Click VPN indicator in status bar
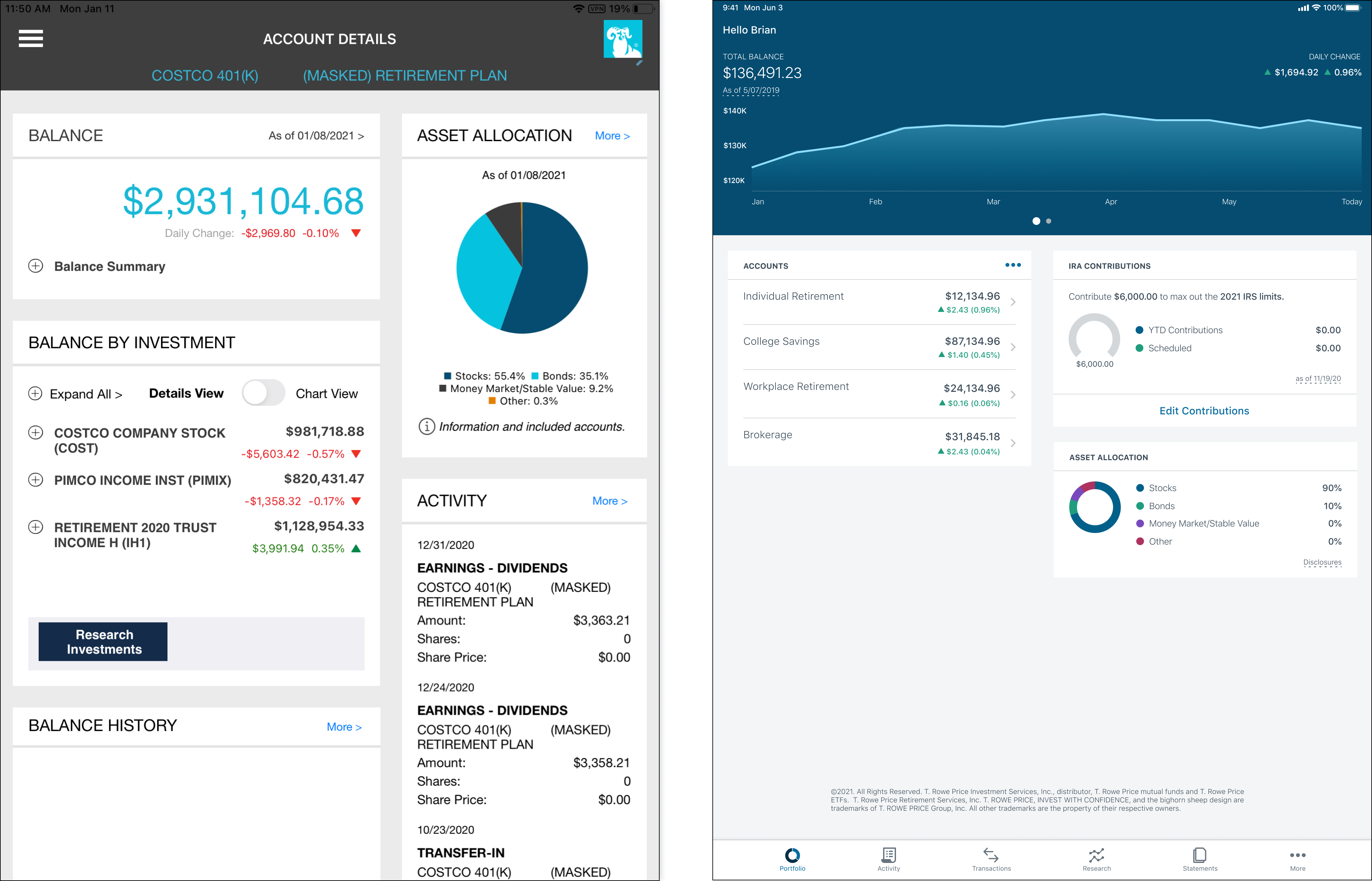This screenshot has height=881, width=1372. click(597, 9)
